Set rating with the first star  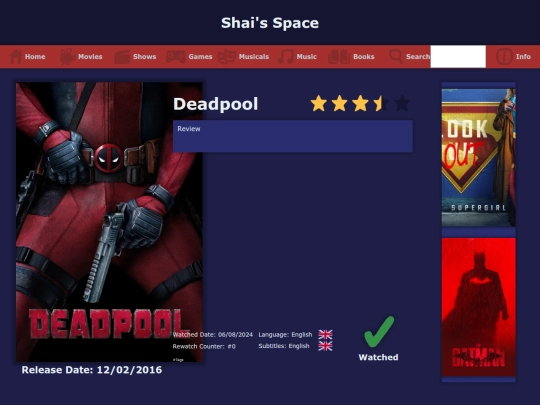coord(319,103)
